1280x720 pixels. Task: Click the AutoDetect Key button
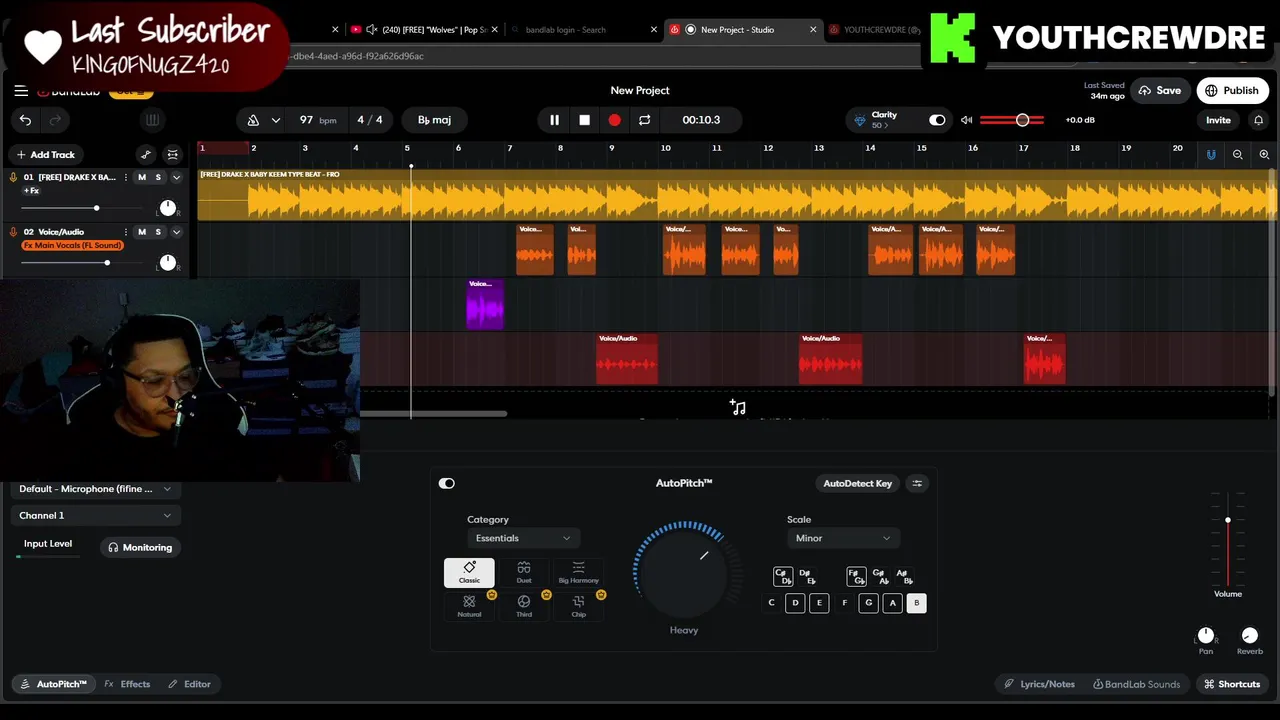point(857,483)
